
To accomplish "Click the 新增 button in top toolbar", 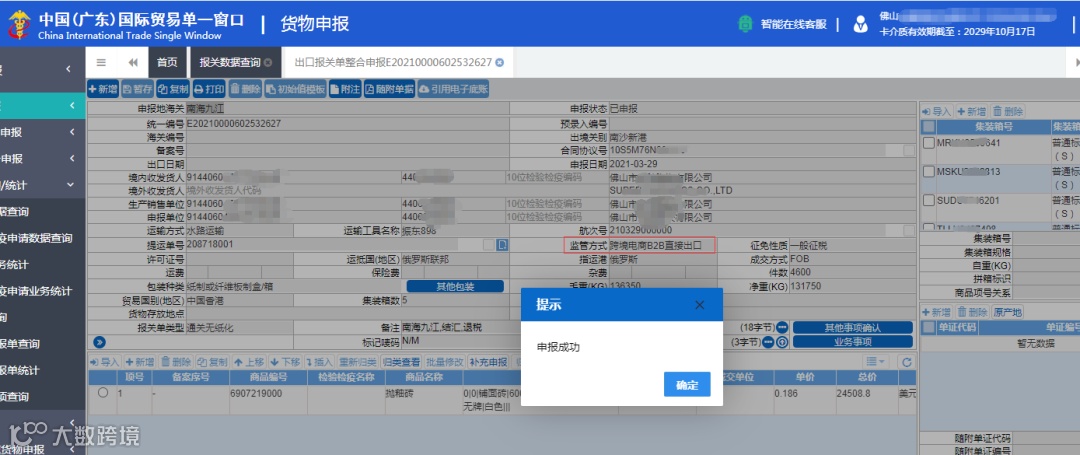I will (103, 89).
